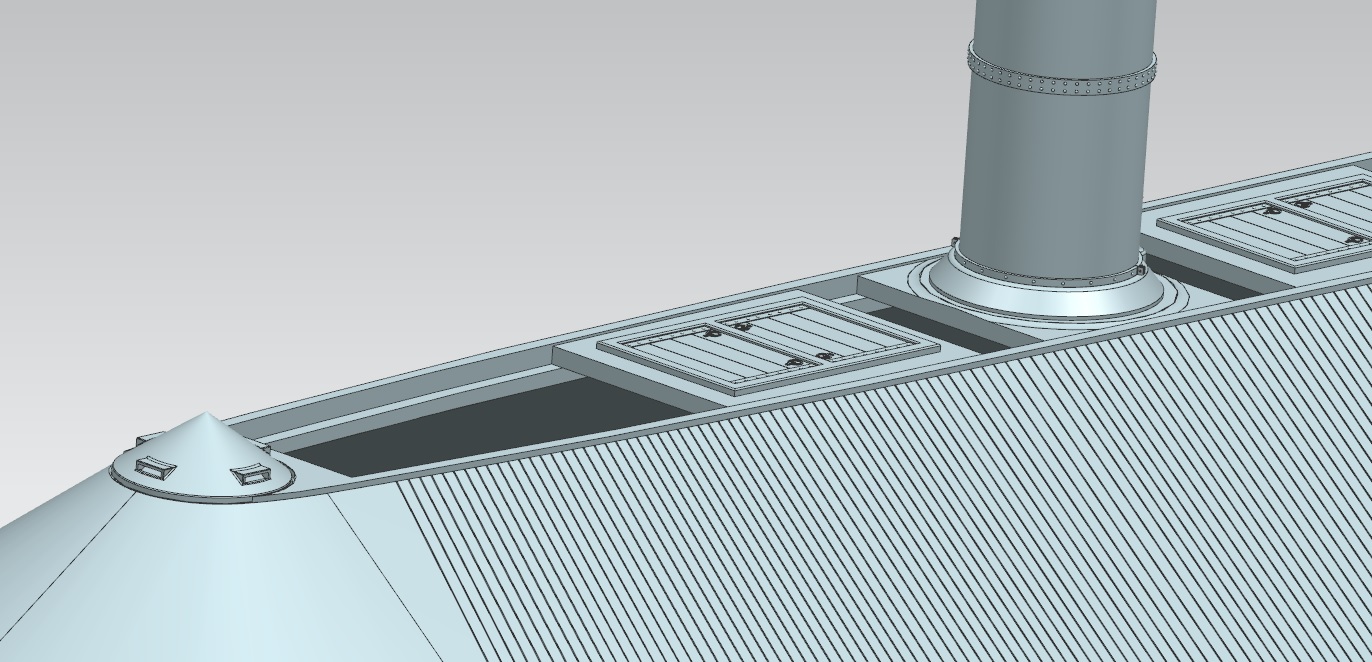The width and height of the screenshot is (1372, 662).
Task: Pick the left door panel of center hatch
Action: 680,354
